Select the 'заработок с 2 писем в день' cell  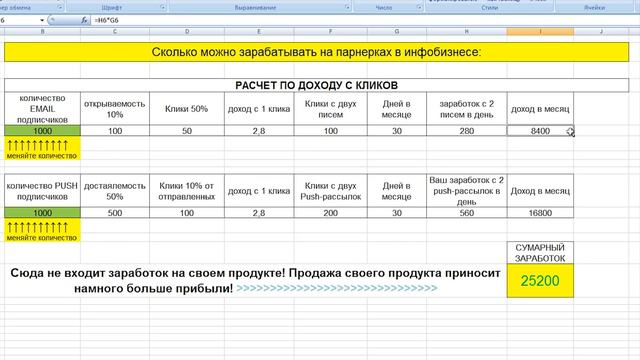[x=467, y=109]
